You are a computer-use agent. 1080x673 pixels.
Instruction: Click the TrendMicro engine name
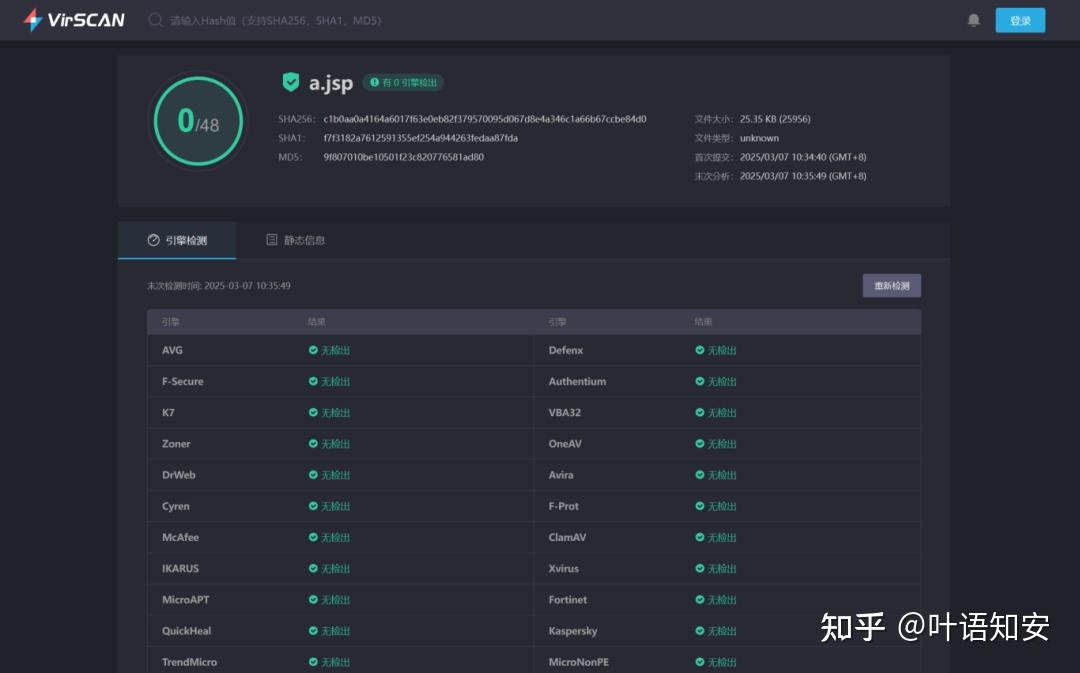click(189, 662)
